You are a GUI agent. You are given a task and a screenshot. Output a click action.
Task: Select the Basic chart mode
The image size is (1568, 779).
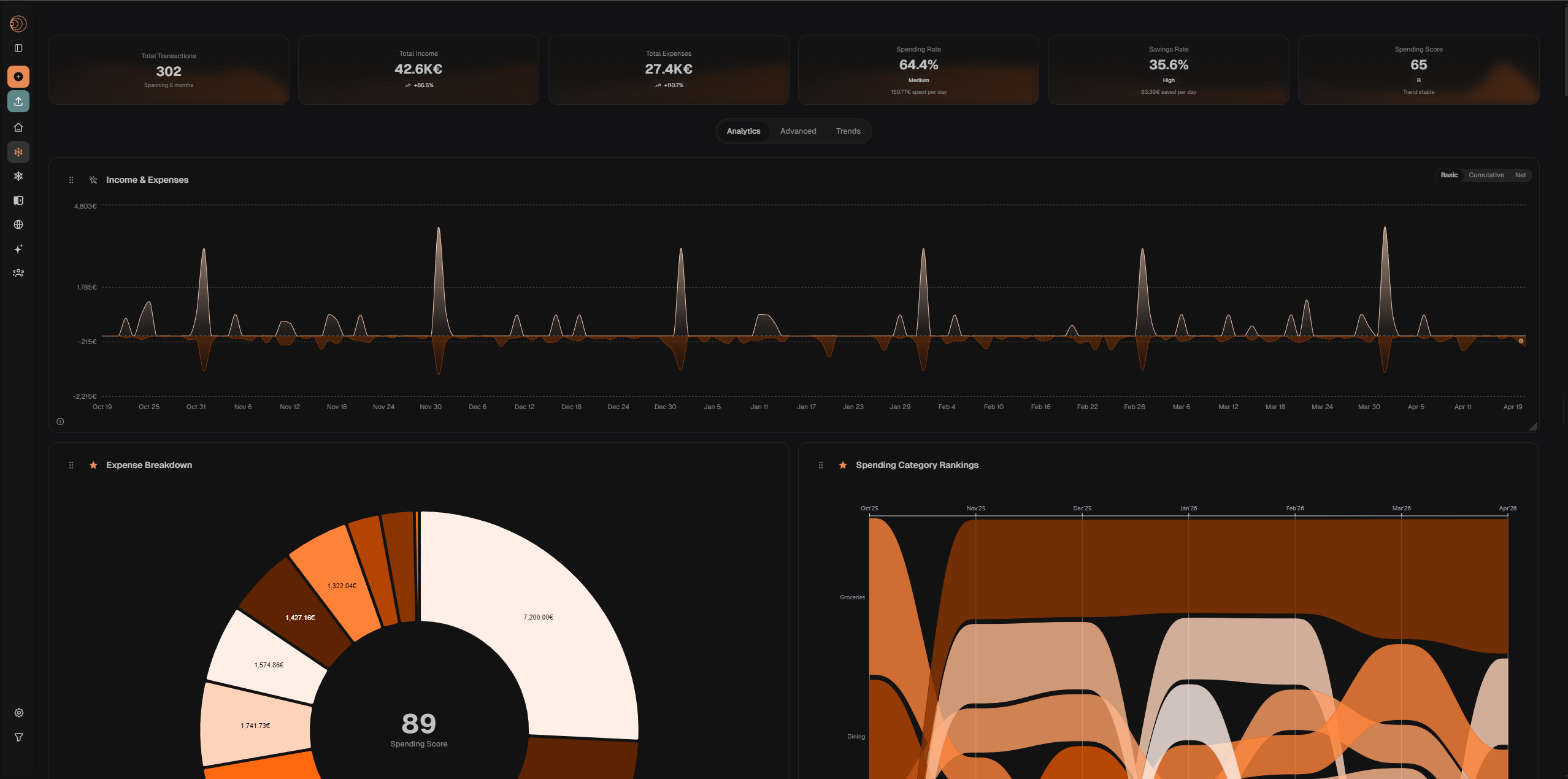click(1449, 175)
